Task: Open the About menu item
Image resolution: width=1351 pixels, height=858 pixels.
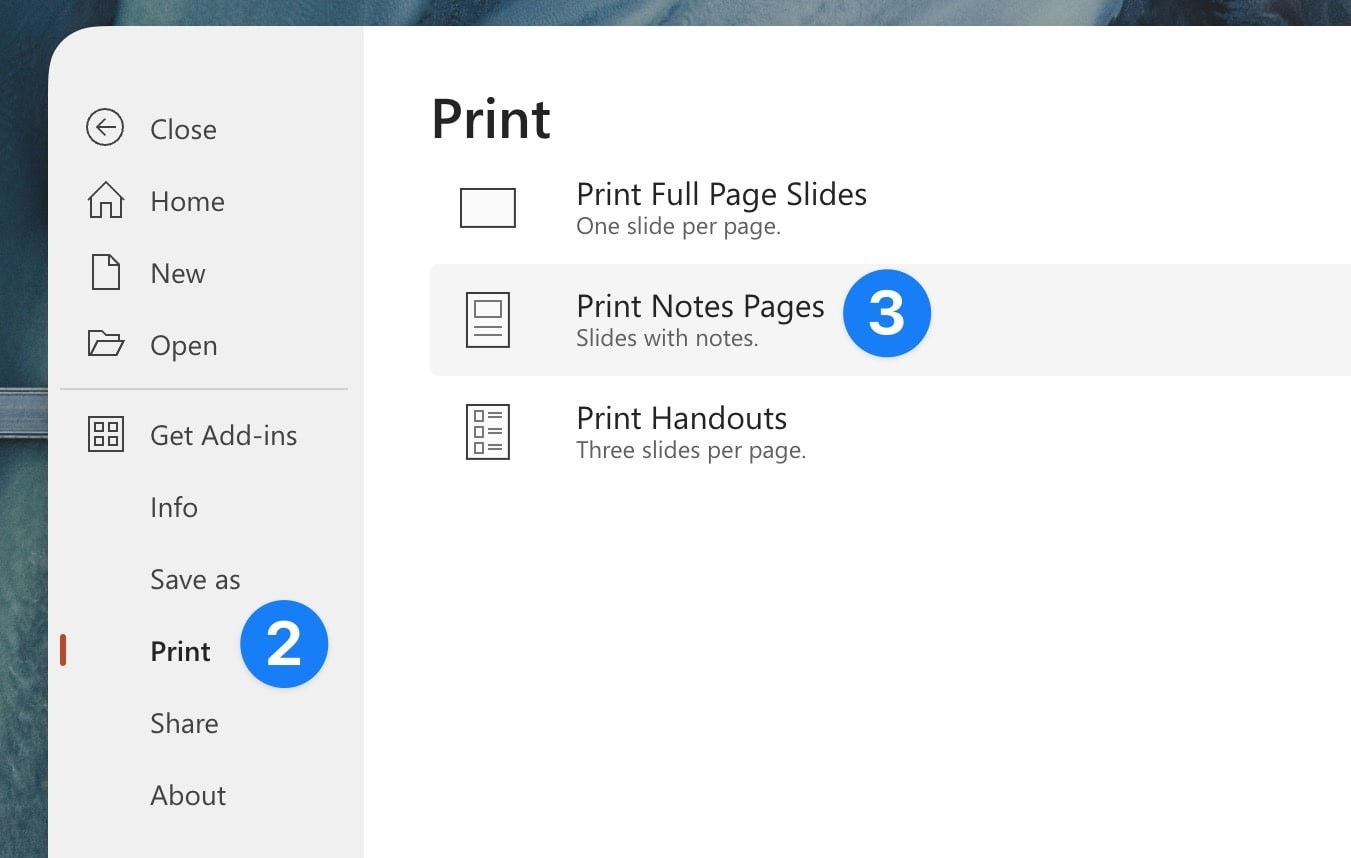Action: coord(187,795)
